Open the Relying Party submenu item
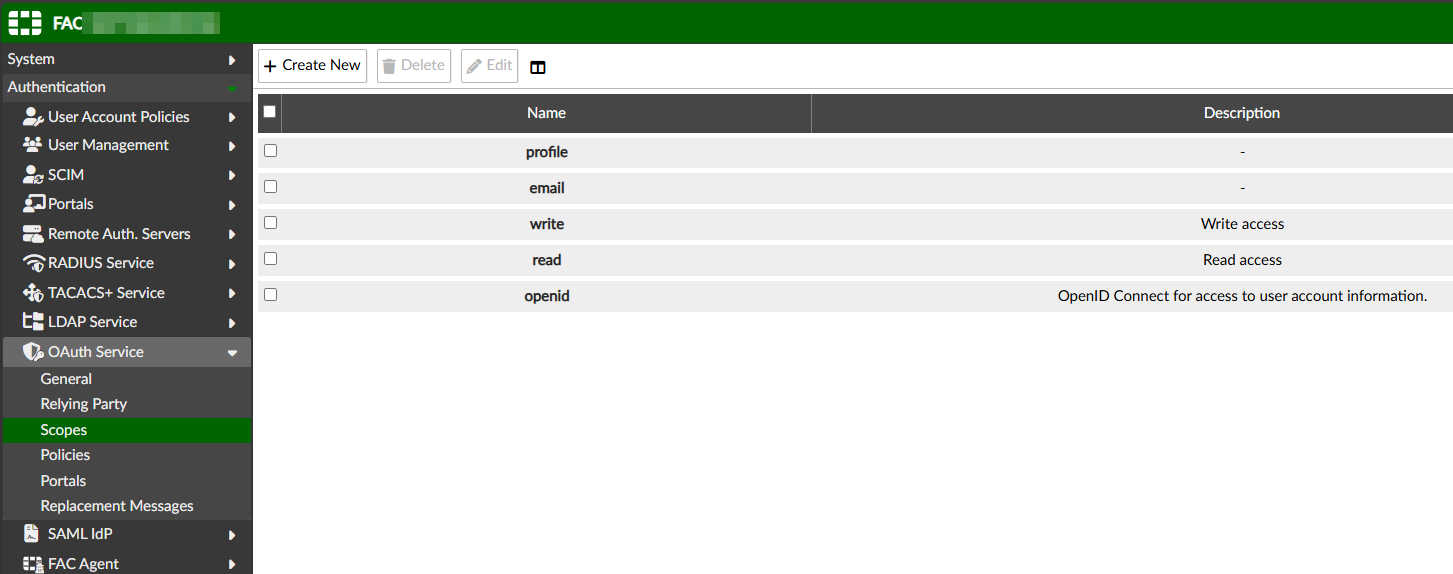Image resolution: width=1453 pixels, height=574 pixels. click(84, 404)
